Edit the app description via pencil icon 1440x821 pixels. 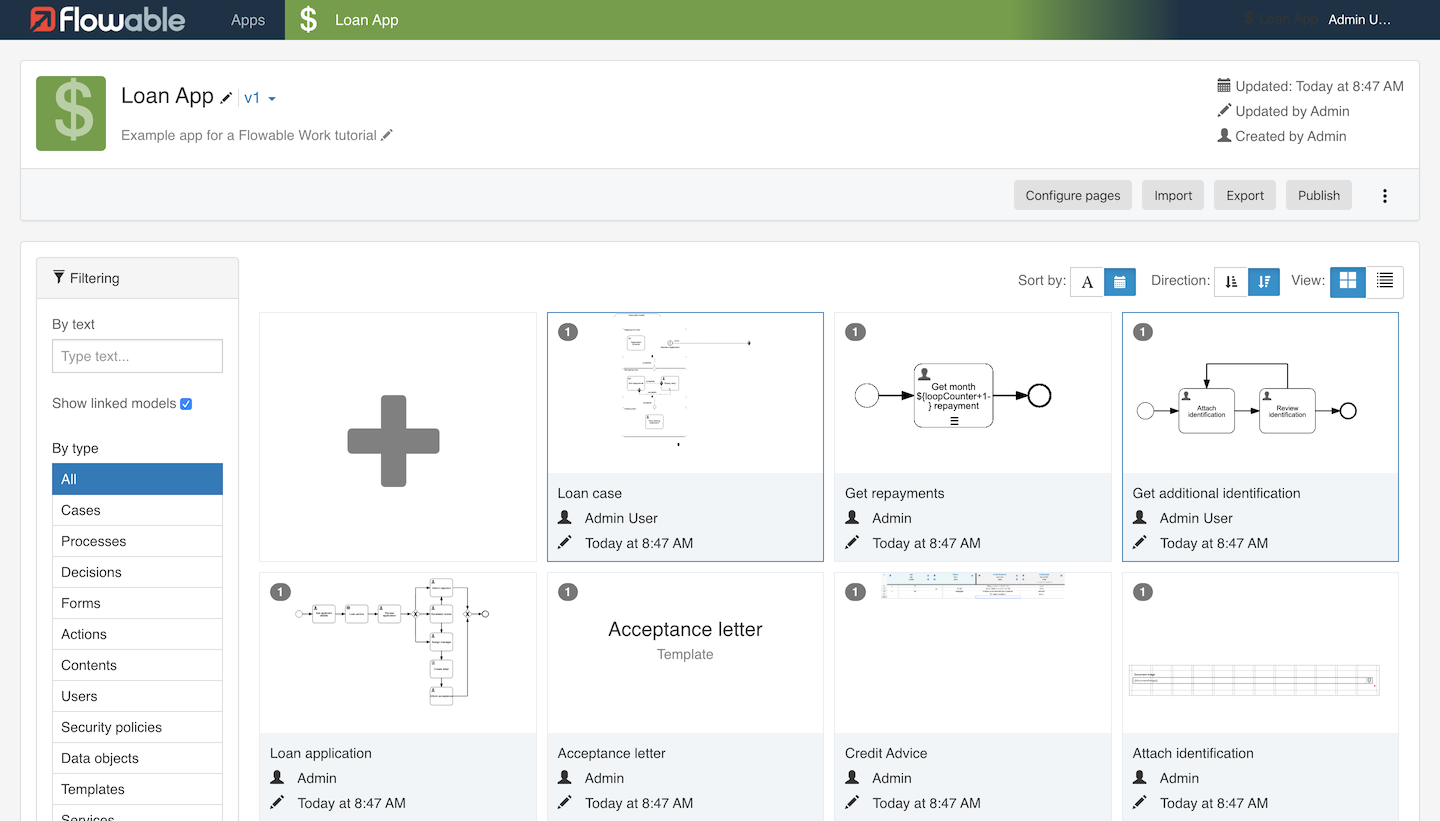[387, 135]
